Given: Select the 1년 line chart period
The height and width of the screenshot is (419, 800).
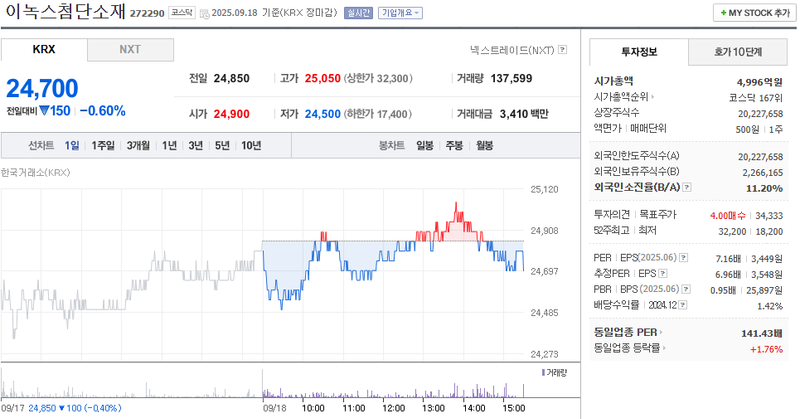Looking at the screenshot, I should click(x=169, y=146).
